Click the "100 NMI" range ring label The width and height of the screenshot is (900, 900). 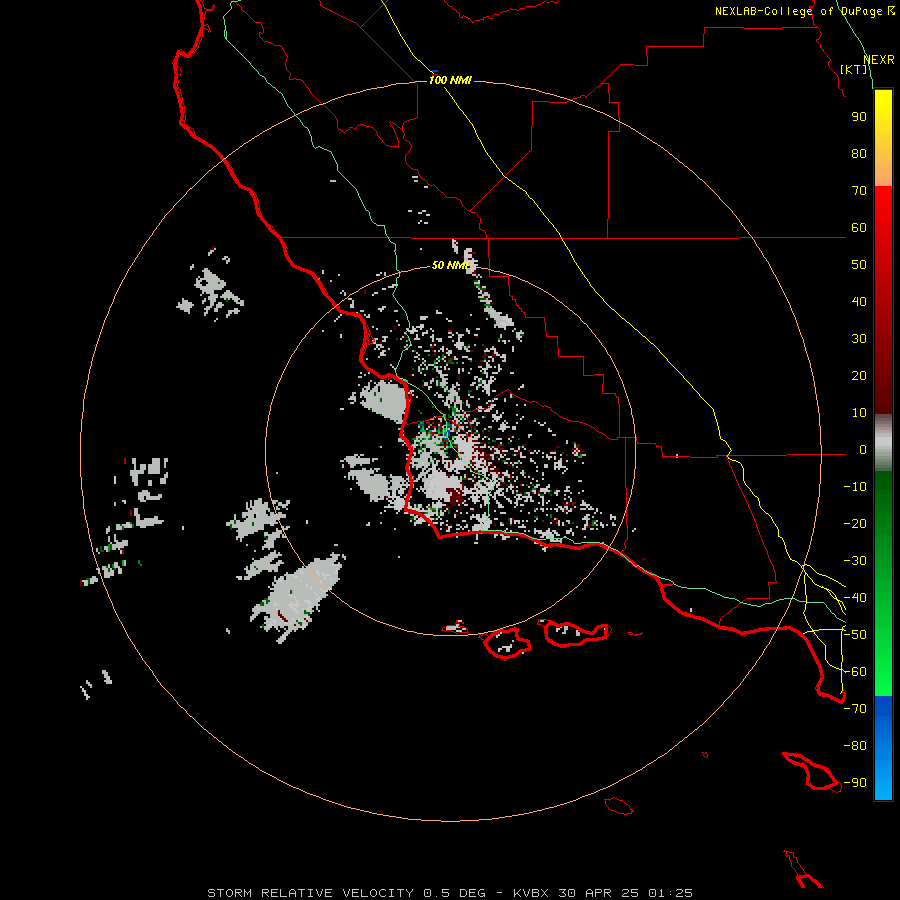pyautogui.click(x=450, y=80)
